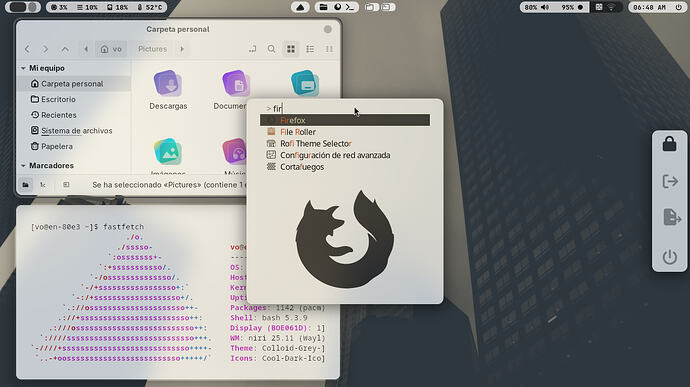Hide the sidebar via status bar icon
This screenshot has height=387, width=690.
click(66, 185)
